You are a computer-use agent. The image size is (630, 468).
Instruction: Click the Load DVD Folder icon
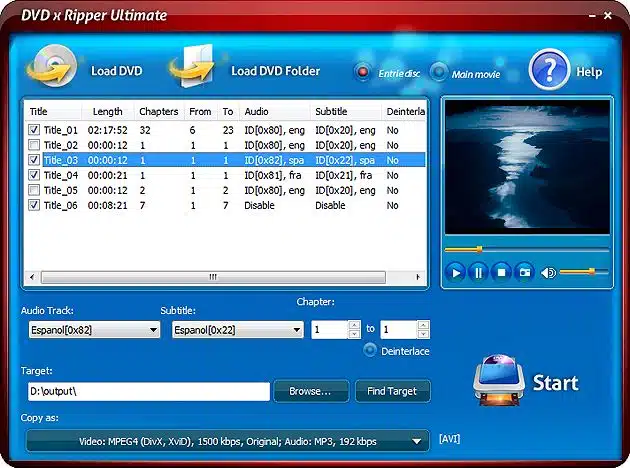[192, 66]
